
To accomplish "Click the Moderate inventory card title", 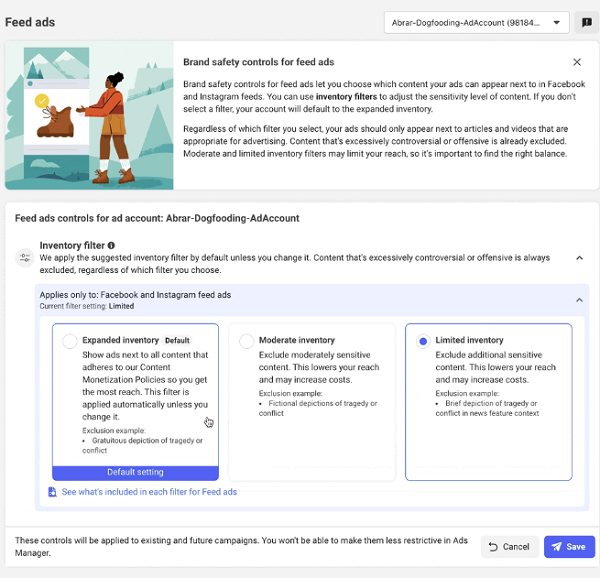I will point(297,340).
